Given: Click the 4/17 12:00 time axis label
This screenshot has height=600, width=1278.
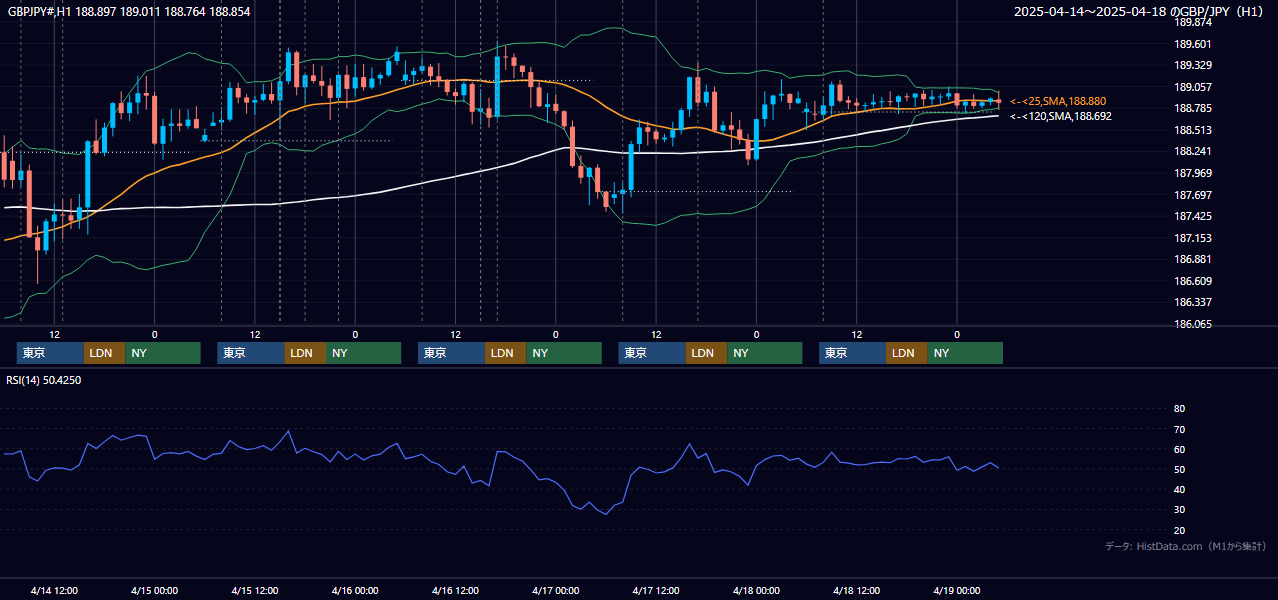Looking at the screenshot, I should (656, 590).
